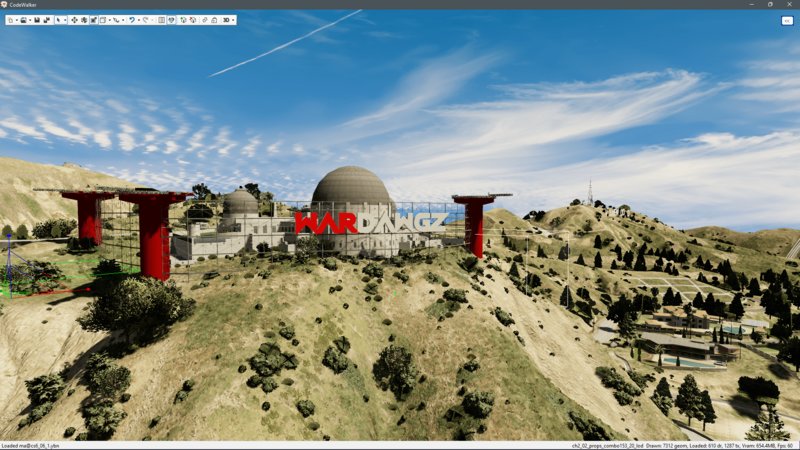Click the Paste toolbar icon
The image size is (800, 450).
tap(214, 20)
